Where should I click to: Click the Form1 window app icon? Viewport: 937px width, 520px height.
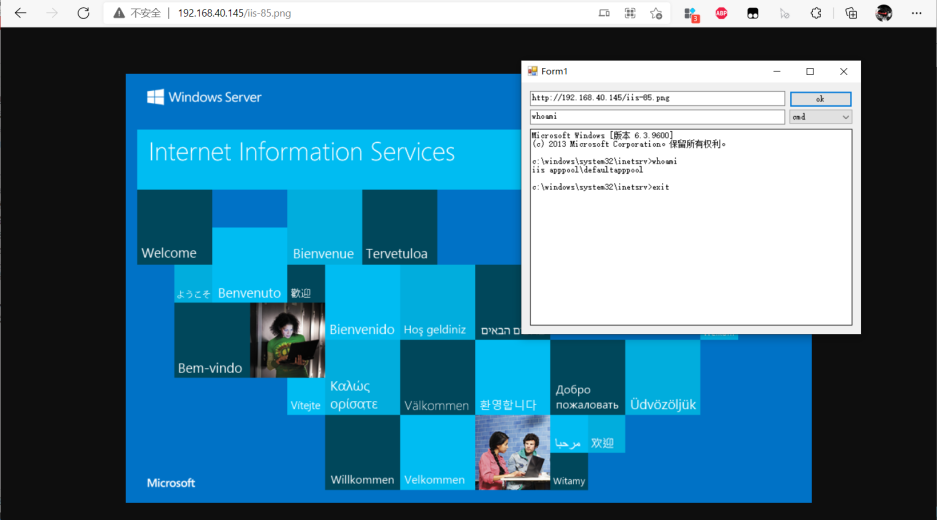click(x=532, y=71)
